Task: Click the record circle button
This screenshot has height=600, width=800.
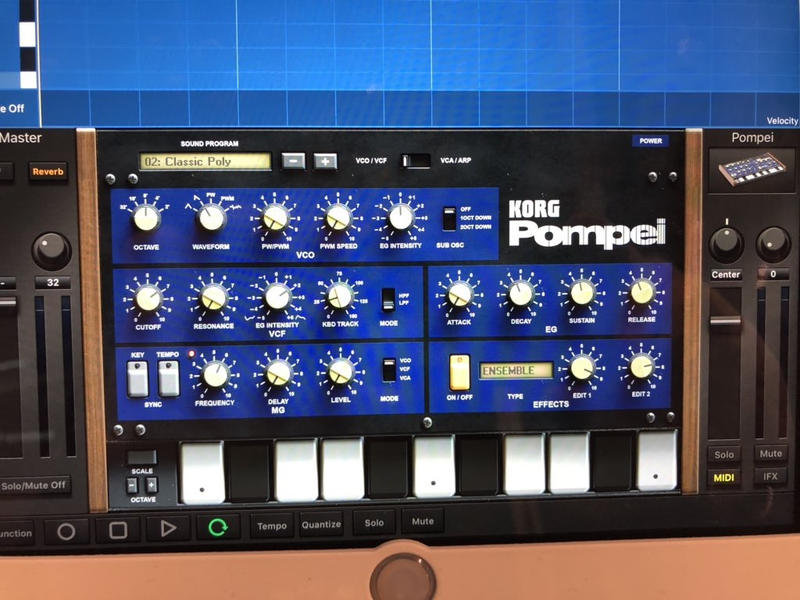Action: click(66, 532)
